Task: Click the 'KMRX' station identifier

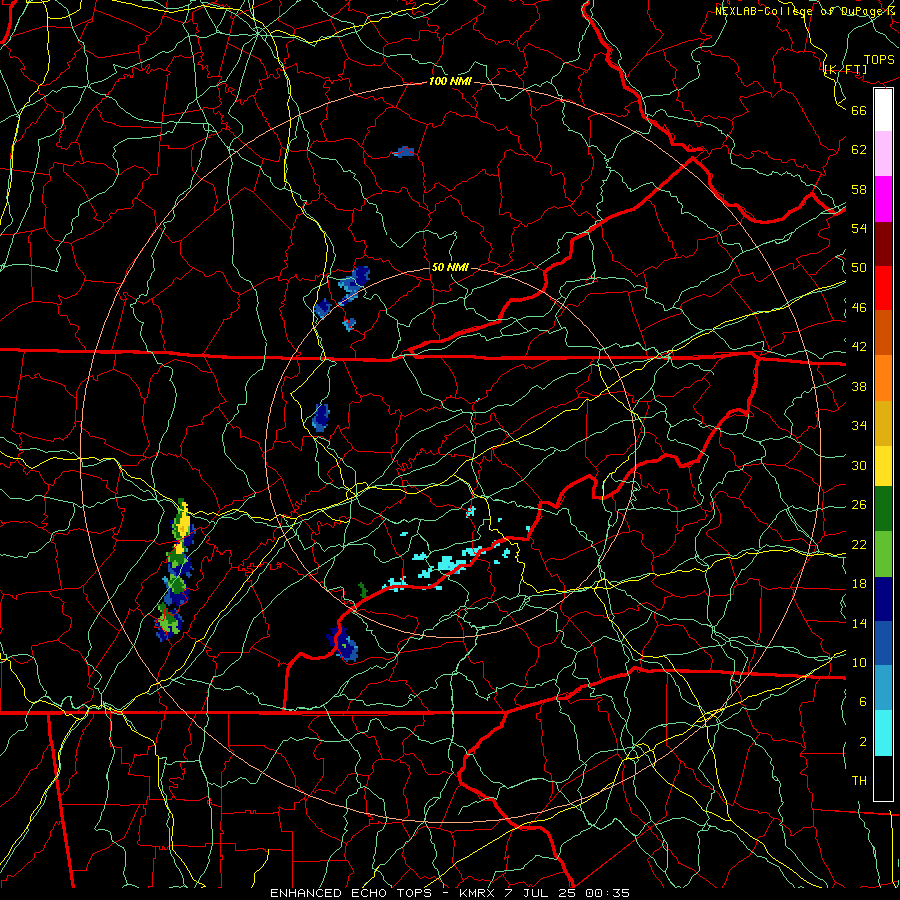Action: [x=478, y=893]
